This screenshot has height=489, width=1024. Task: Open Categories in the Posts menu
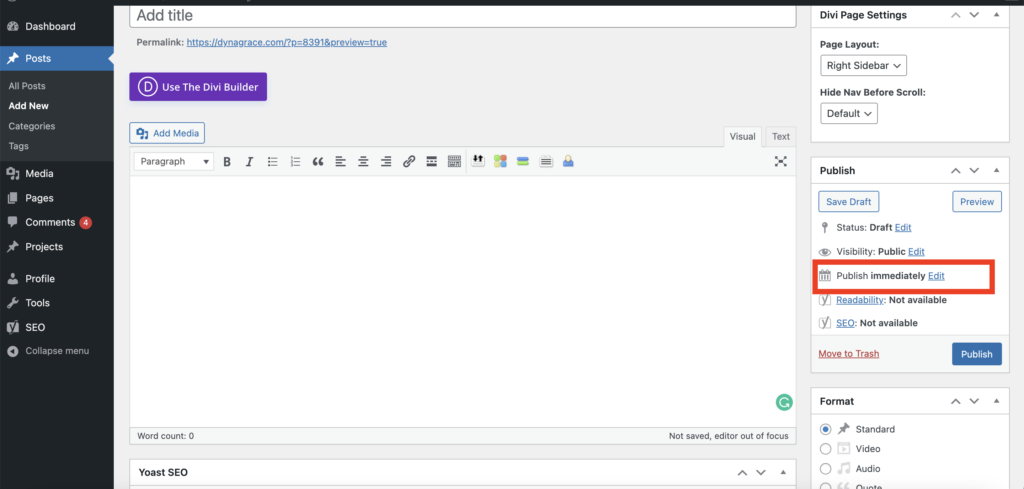tap(32, 126)
